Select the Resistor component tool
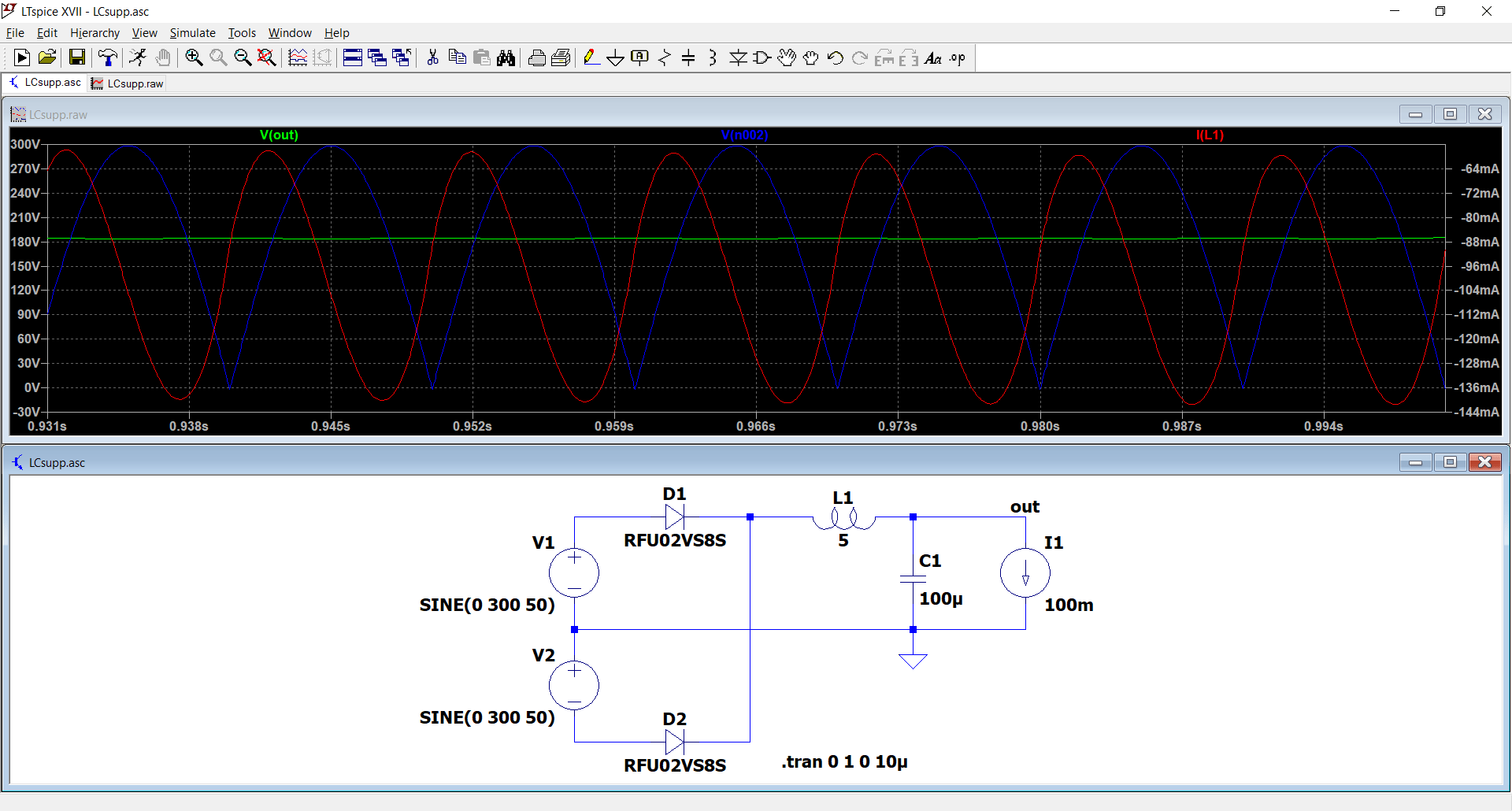Image resolution: width=1512 pixels, height=811 pixels. pyautogui.click(x=665, y=57)
